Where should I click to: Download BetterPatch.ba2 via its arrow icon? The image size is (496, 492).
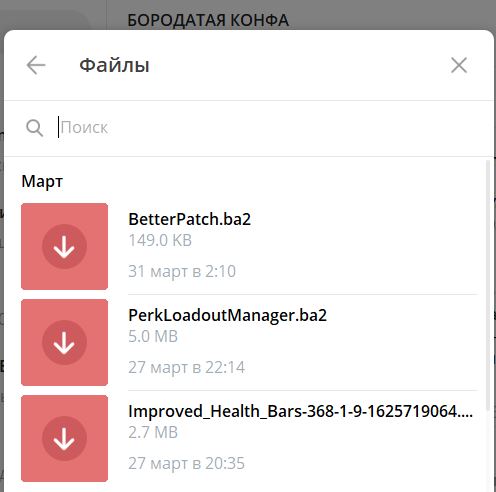click(64, 246)
